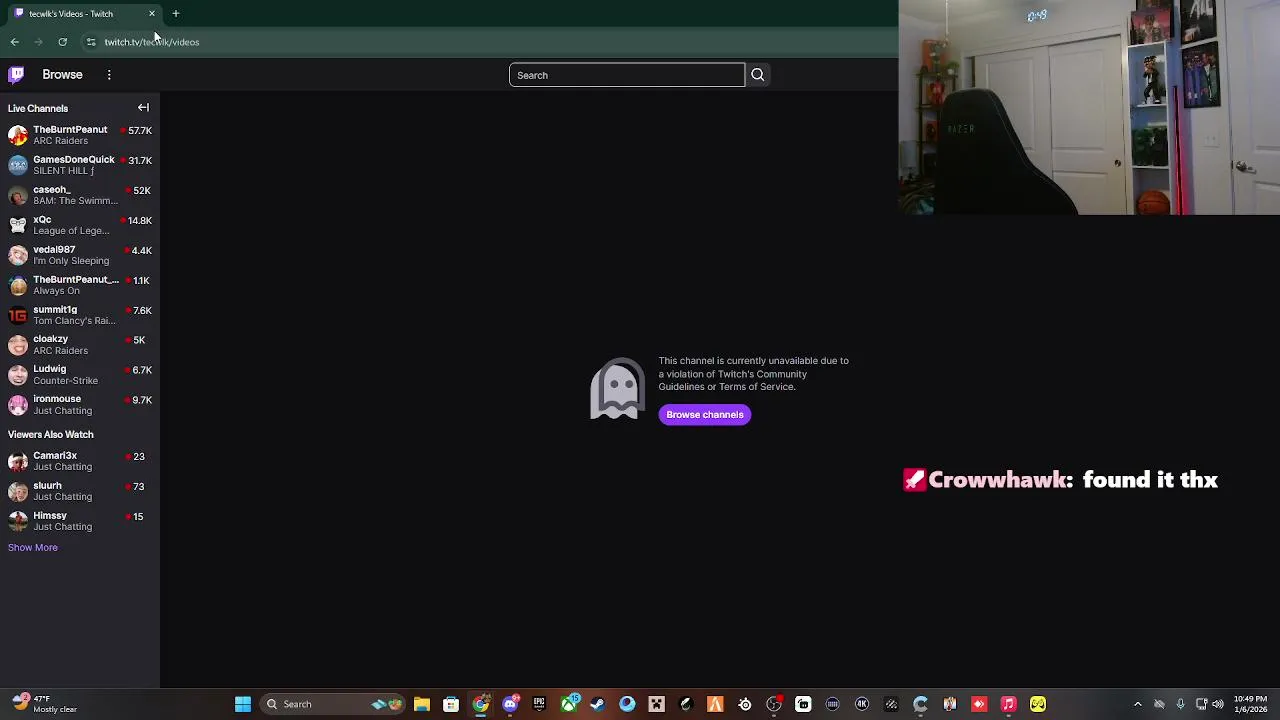The width and height of the screenshot is (1280, 720).
Task: Click Show More in sidebar
Action: coord(33,547)
